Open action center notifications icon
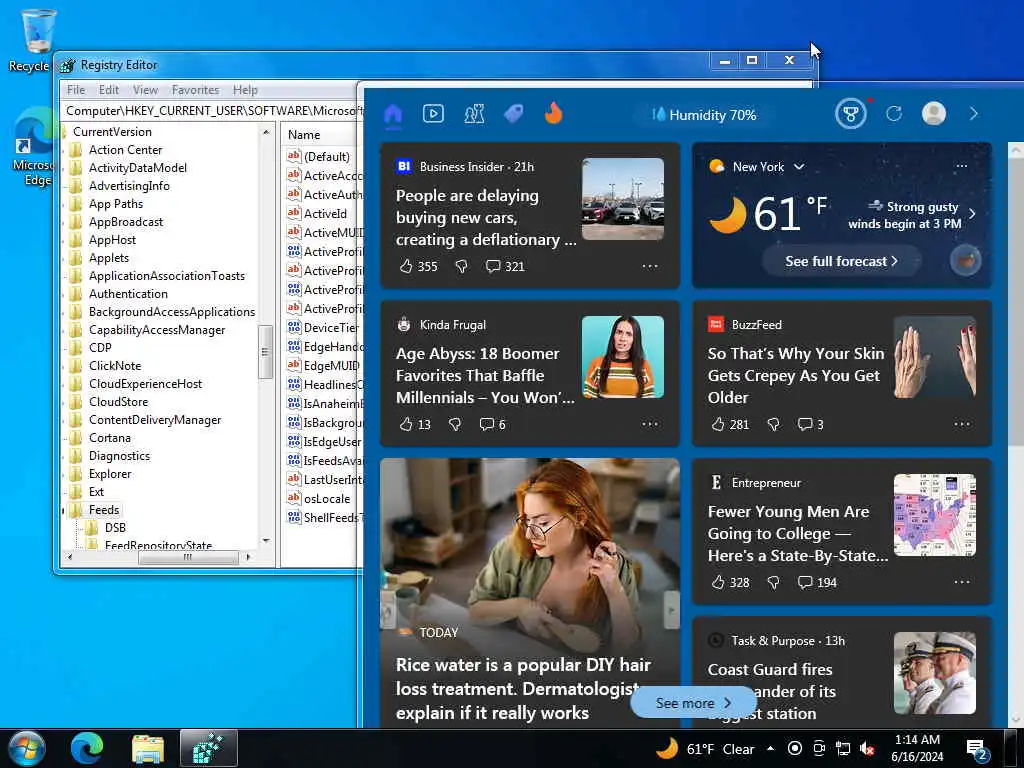1024x768 pixels. click(976, 750)
